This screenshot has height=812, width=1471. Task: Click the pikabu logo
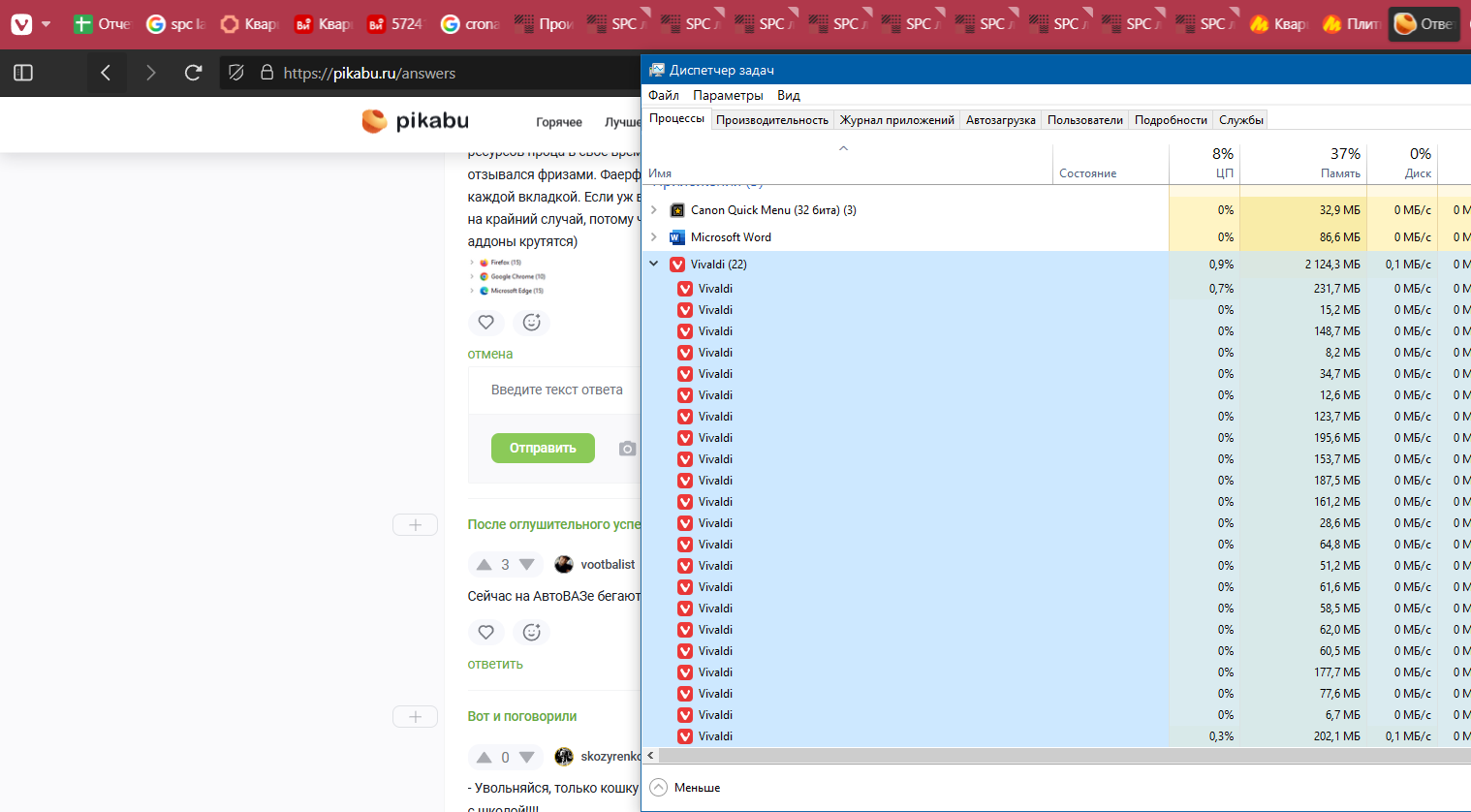(415, 121)
